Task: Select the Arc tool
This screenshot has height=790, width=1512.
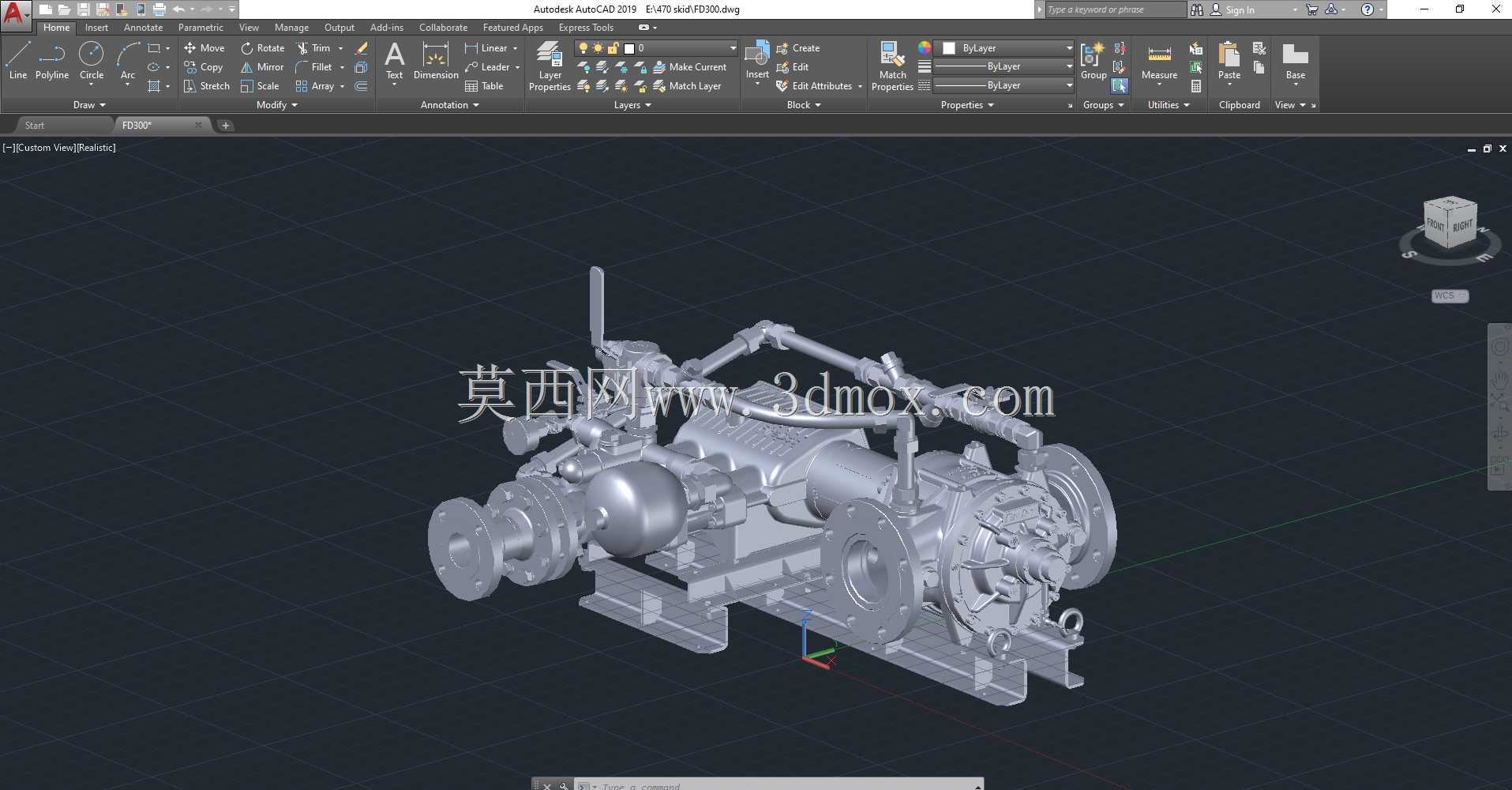Action: (128, 61)
